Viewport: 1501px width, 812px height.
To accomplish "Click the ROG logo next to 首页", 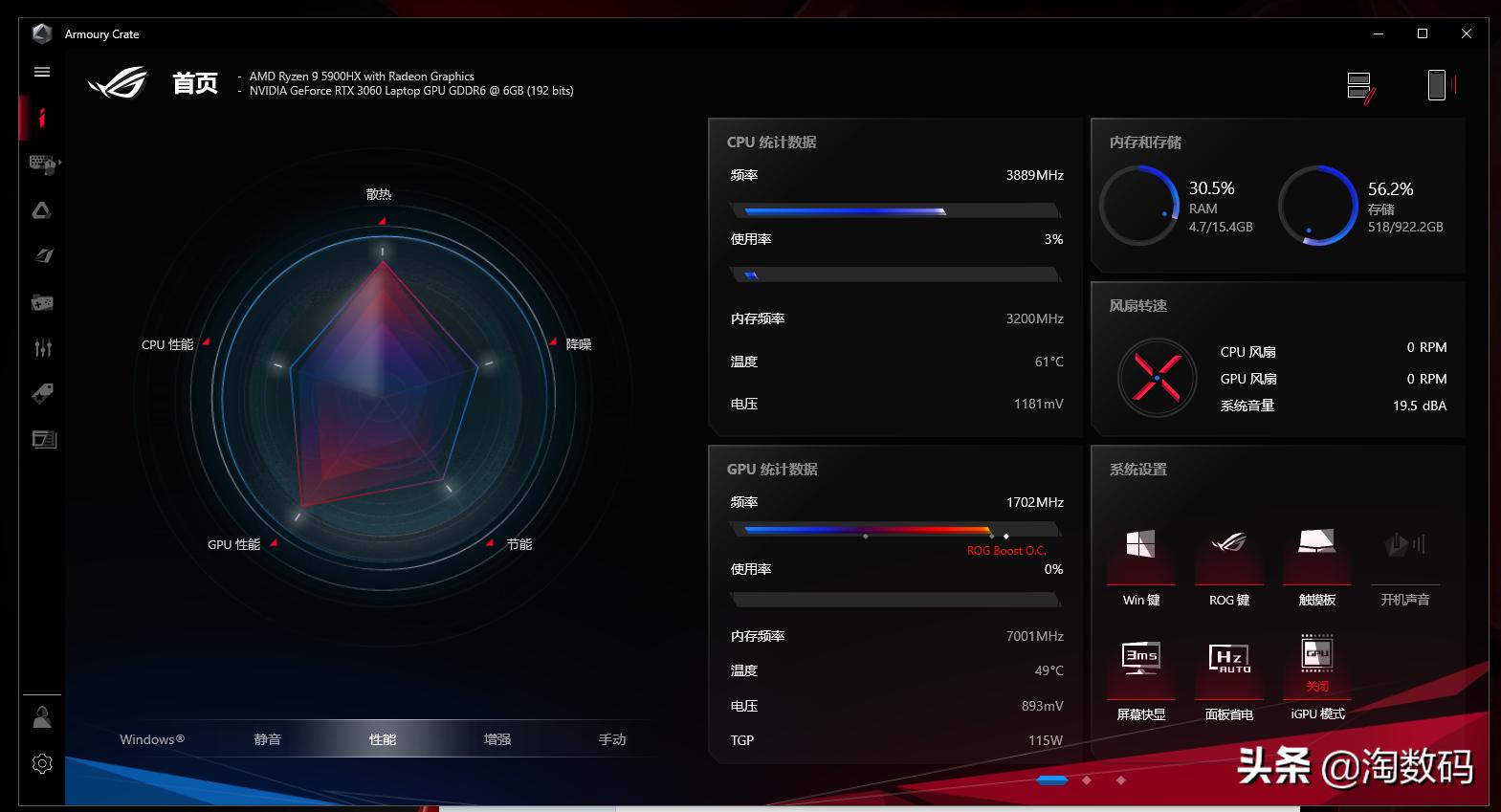I will (119, 83).
